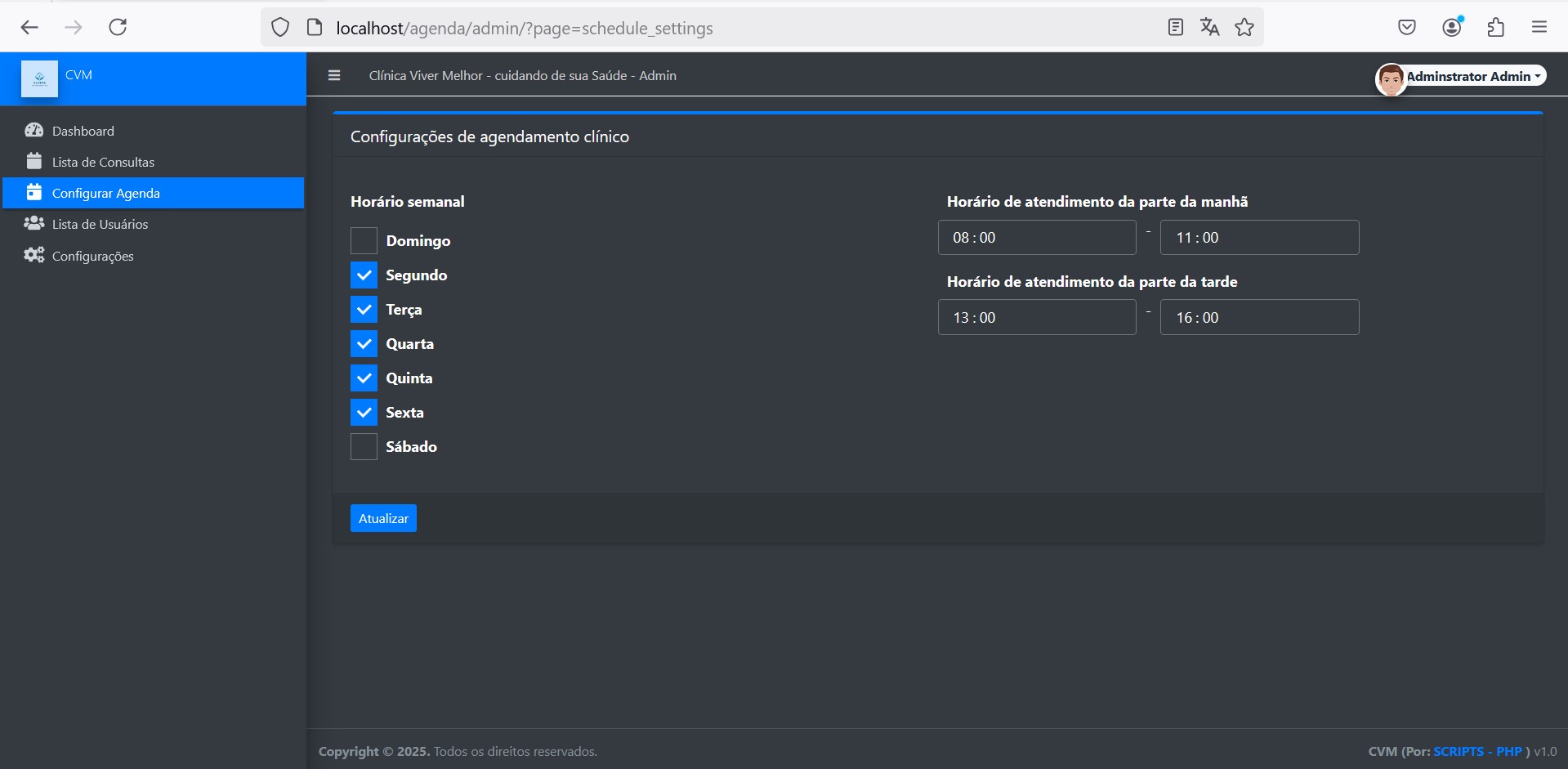Uncheck the Segundo checkbox
This screenshot has height=769, width=1568.
click(x=364, y=275)
